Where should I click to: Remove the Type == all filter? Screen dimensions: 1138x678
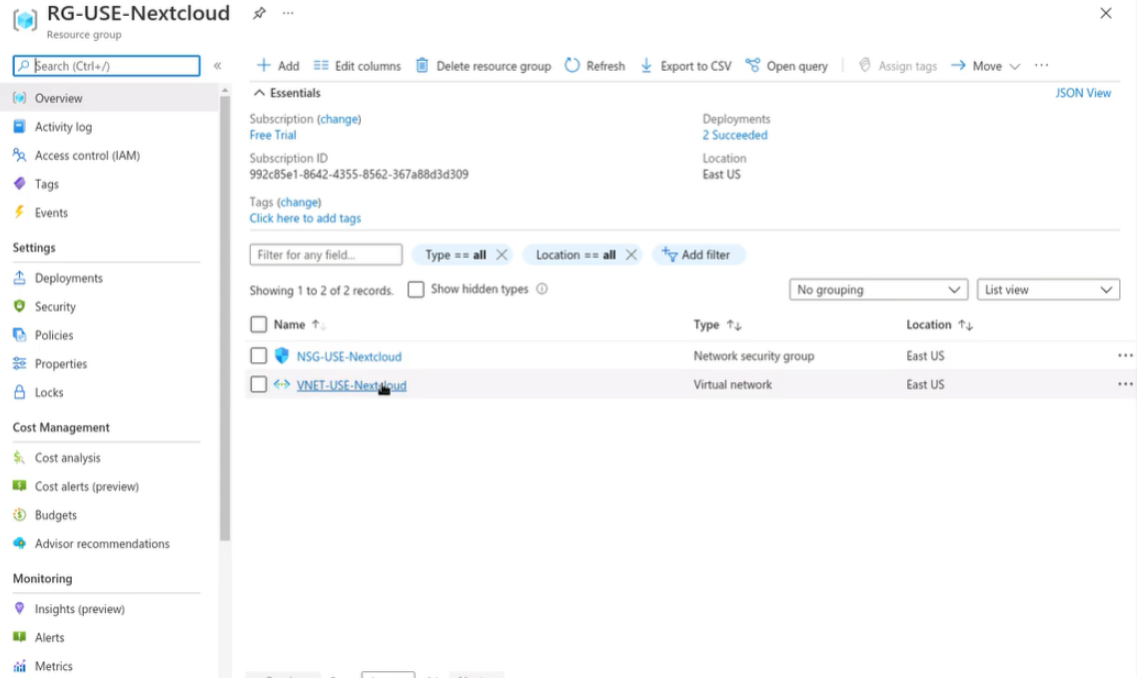502,255
